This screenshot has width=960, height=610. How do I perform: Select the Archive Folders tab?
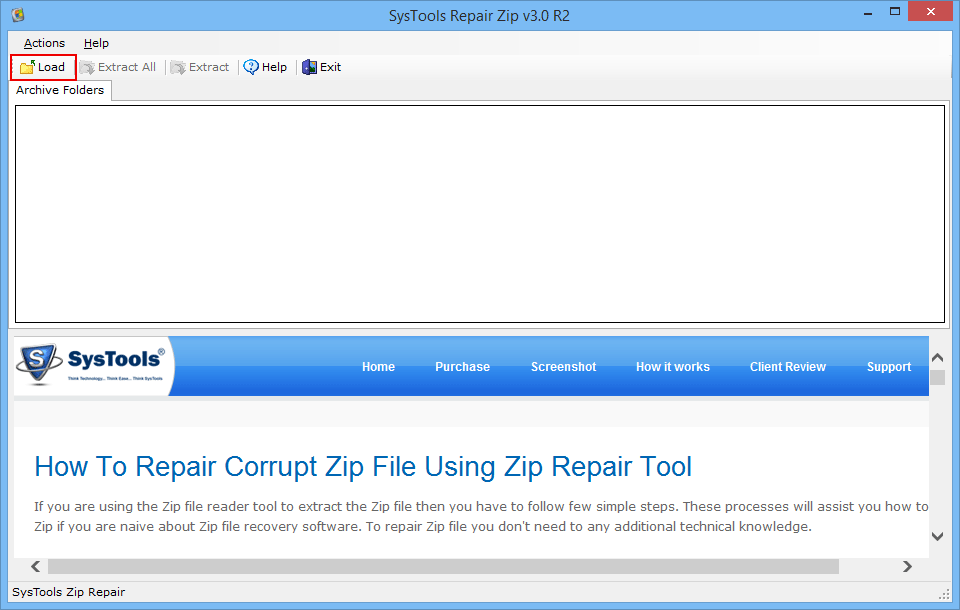coord(60,90)
